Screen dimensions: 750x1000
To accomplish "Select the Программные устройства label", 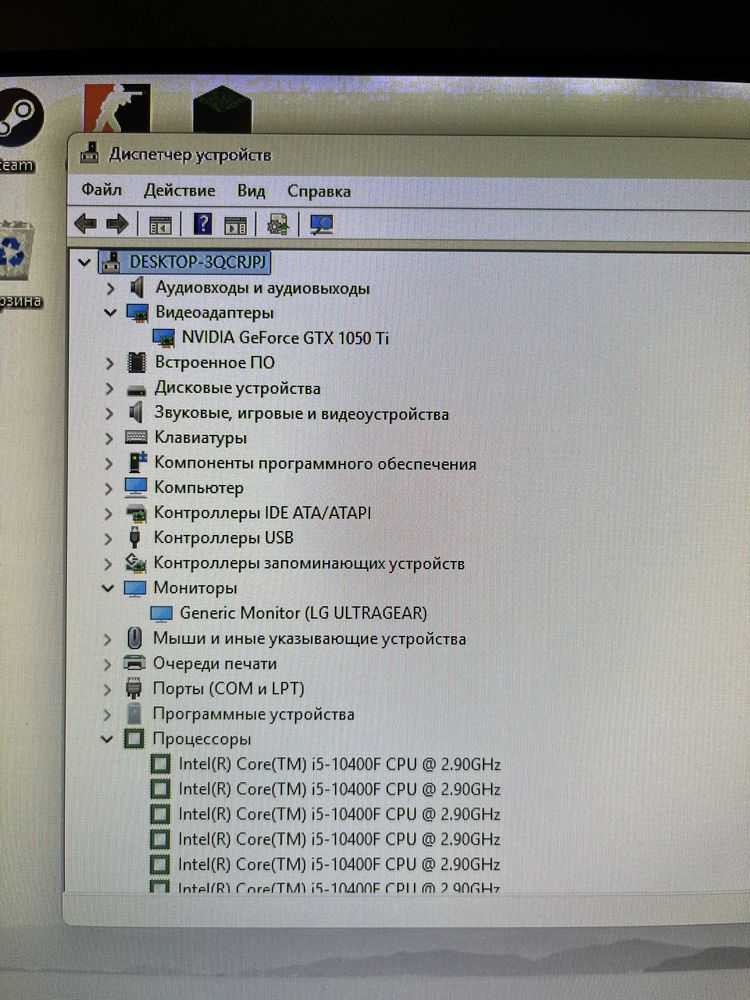I will pyautogui.click(x=253, y=714).
